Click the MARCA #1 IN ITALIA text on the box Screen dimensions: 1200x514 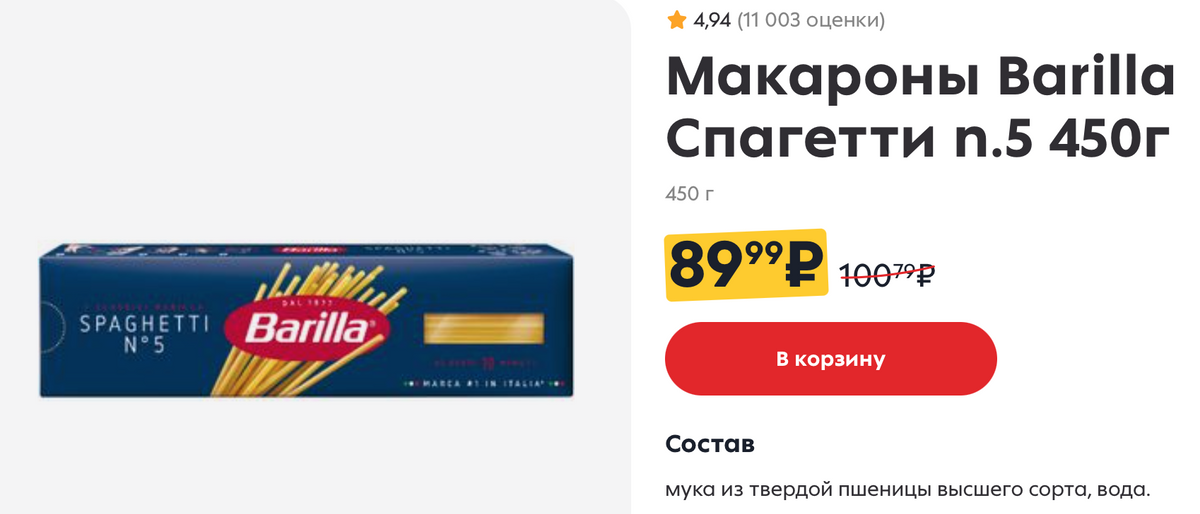pyautogui.click(x=482, y=384)
